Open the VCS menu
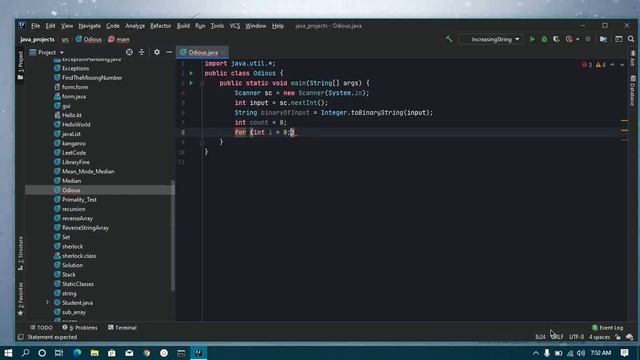The image size is (640, 360). coord(235,26)
